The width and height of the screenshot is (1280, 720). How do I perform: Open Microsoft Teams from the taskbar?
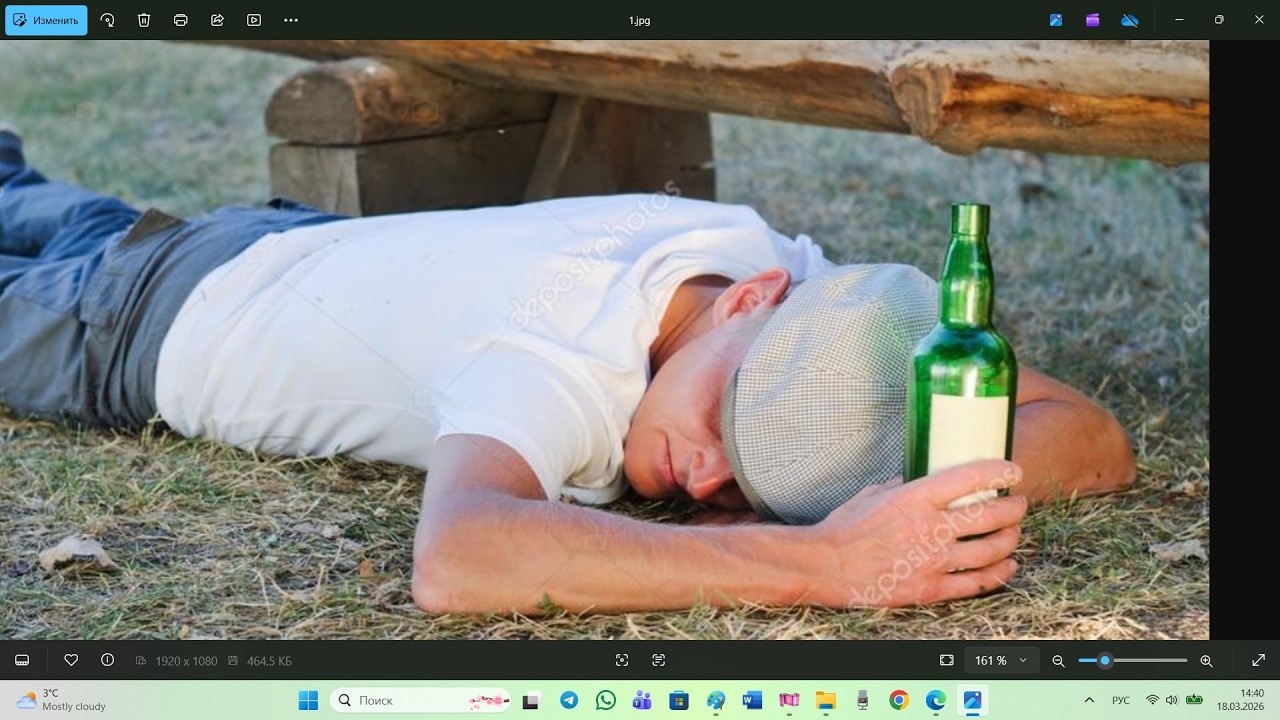click(x=642, y=700)
